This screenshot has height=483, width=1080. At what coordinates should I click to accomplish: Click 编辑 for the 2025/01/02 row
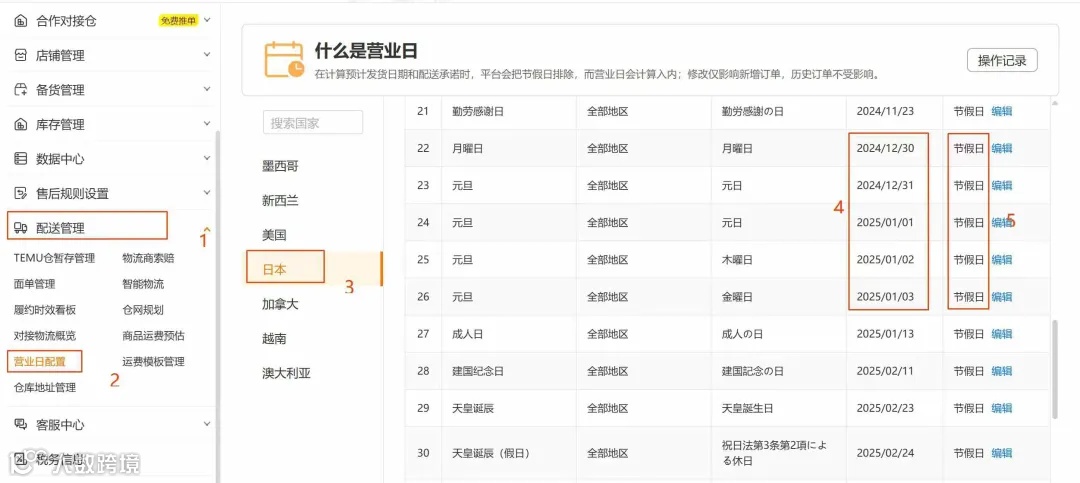click(x=1001, y=260)
